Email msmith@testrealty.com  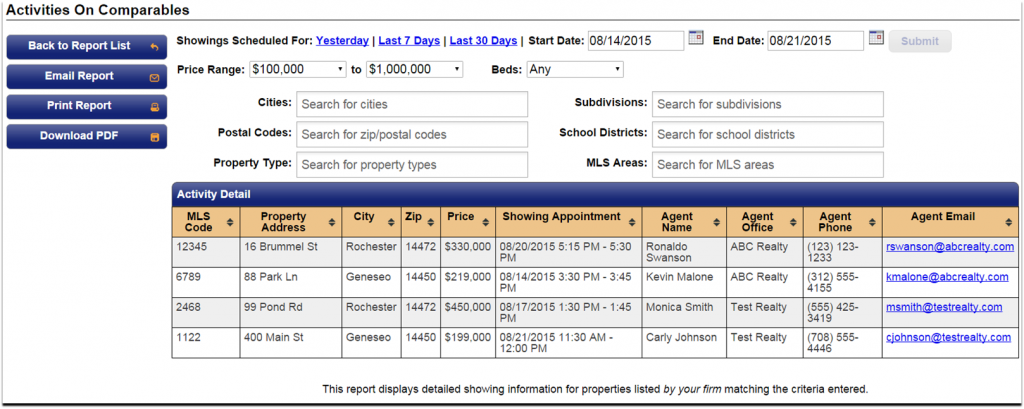(x=944, y=307)
